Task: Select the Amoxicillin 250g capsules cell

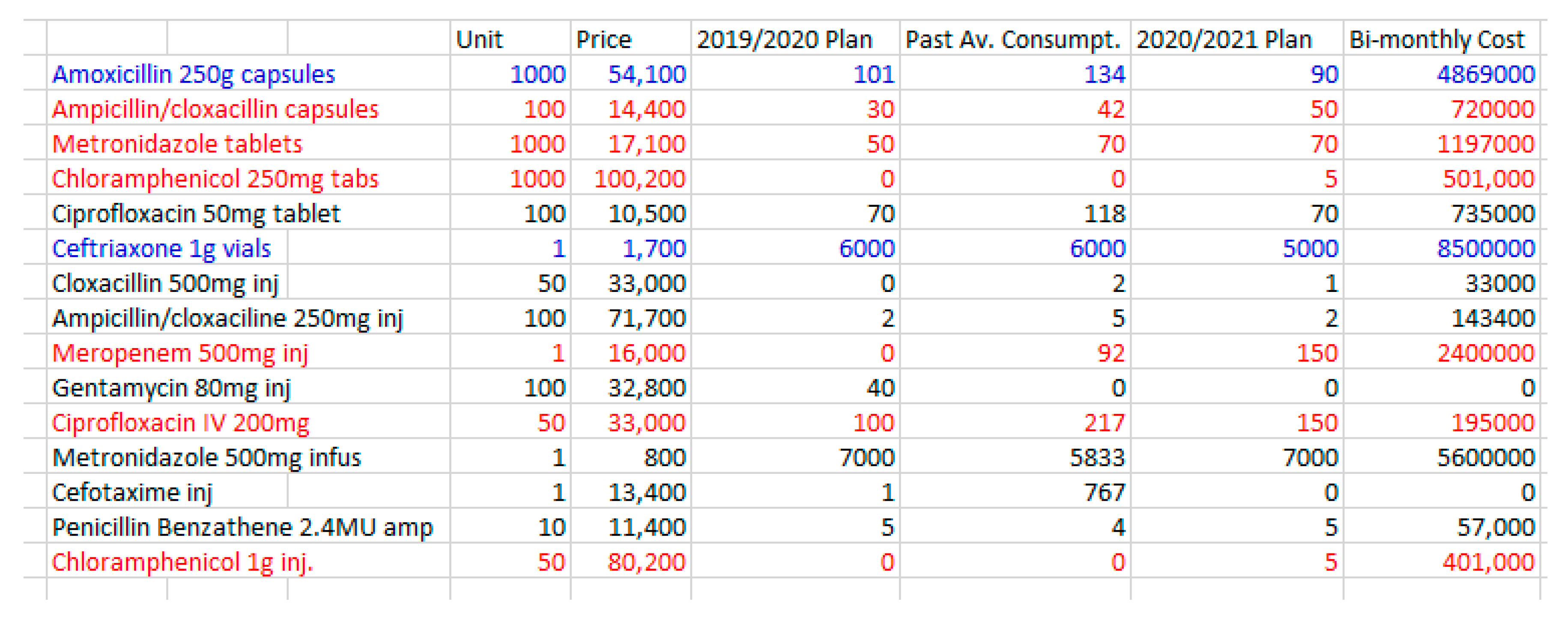Action: [x=194, y=74]
